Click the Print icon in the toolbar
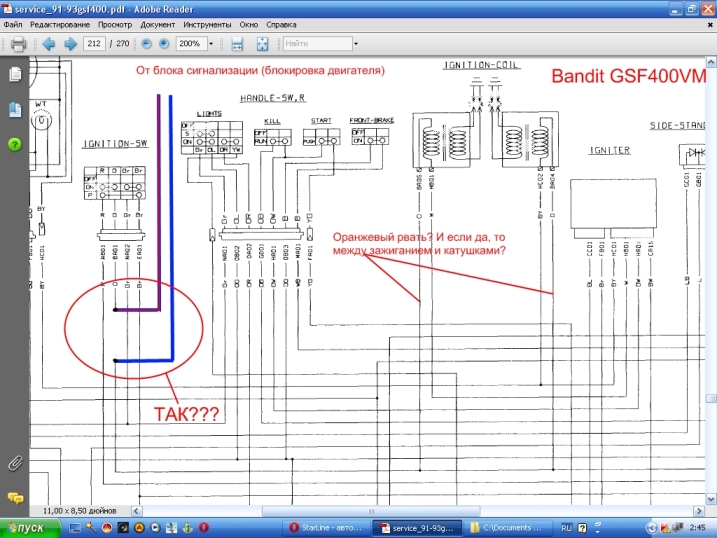This screenshot has width=717, height=538. (x=17, y=44)
